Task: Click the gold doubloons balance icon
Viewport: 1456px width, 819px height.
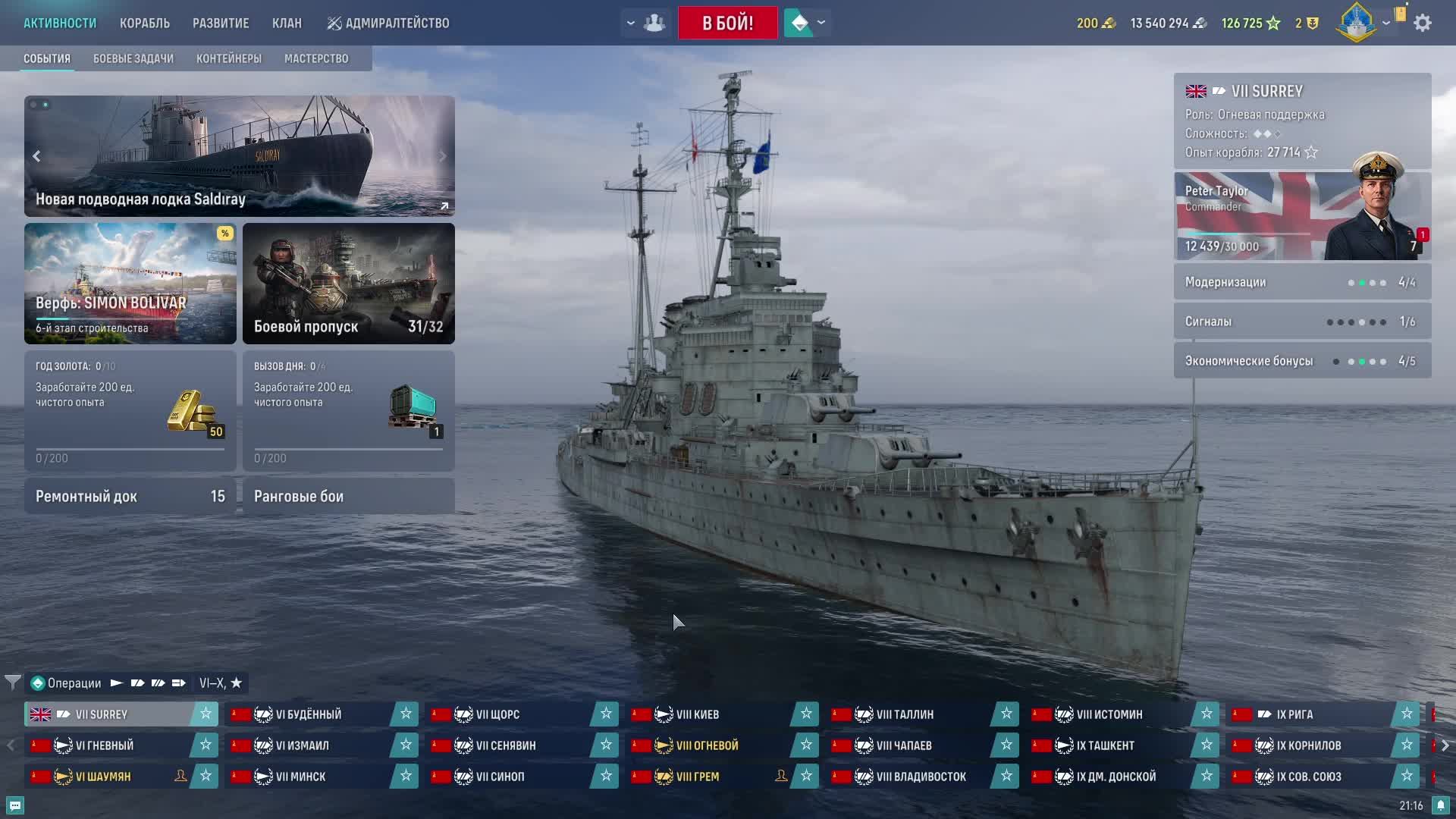Action: [1109, 24]
